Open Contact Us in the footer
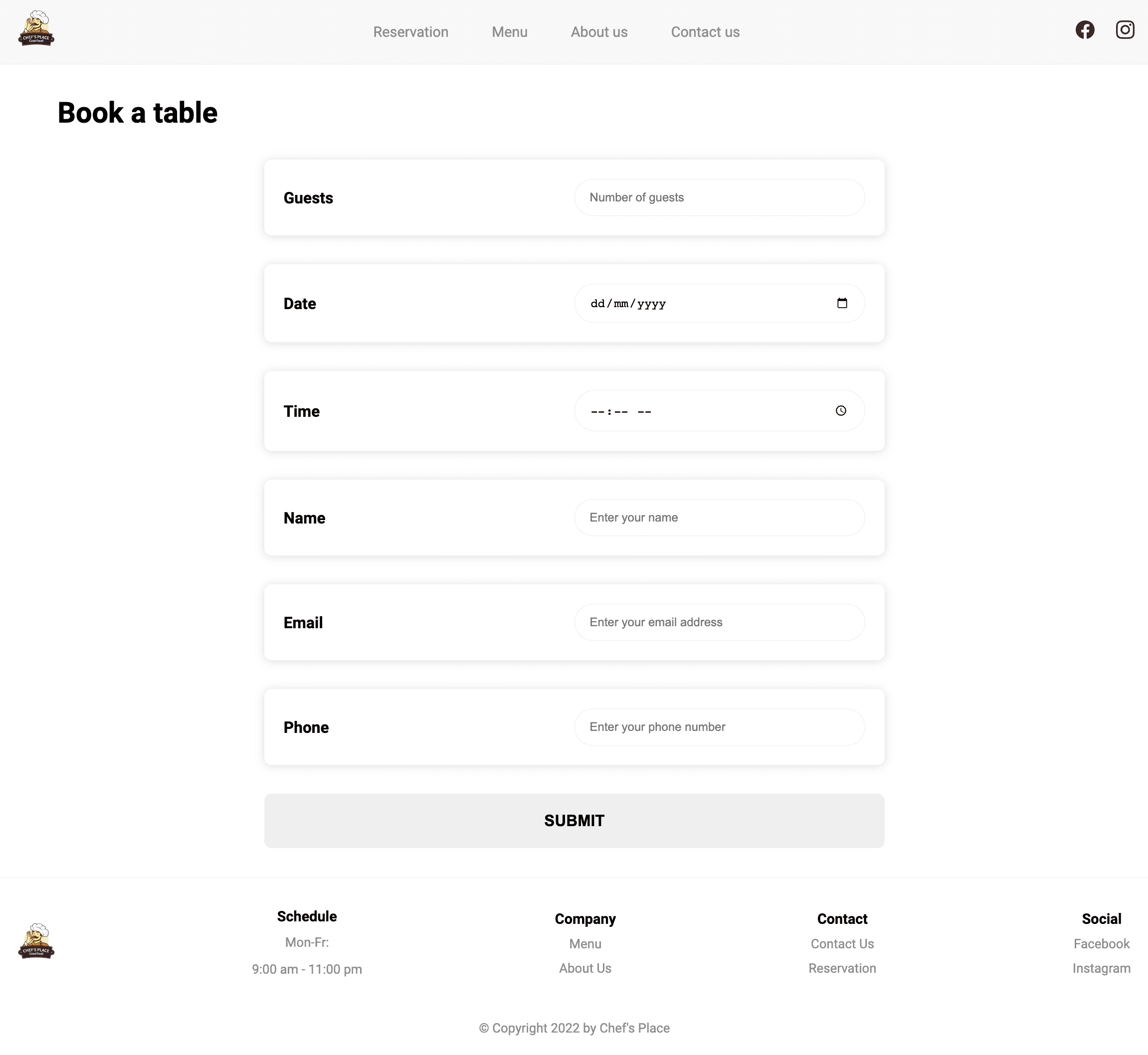Viewport: 1148px width, 1055px height. (842, 944)
